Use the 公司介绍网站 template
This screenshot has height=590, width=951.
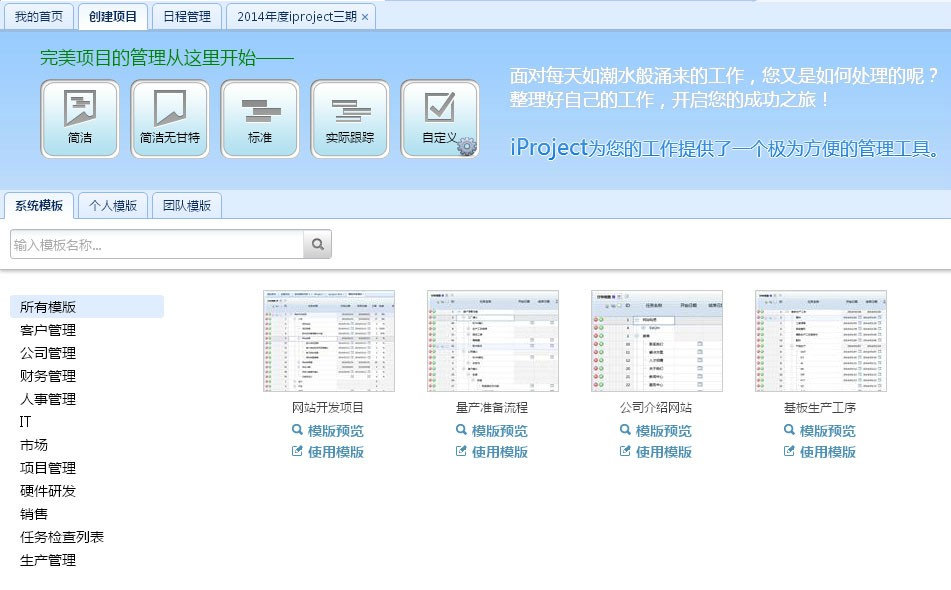pyautogui.click(x=656, y=452)
